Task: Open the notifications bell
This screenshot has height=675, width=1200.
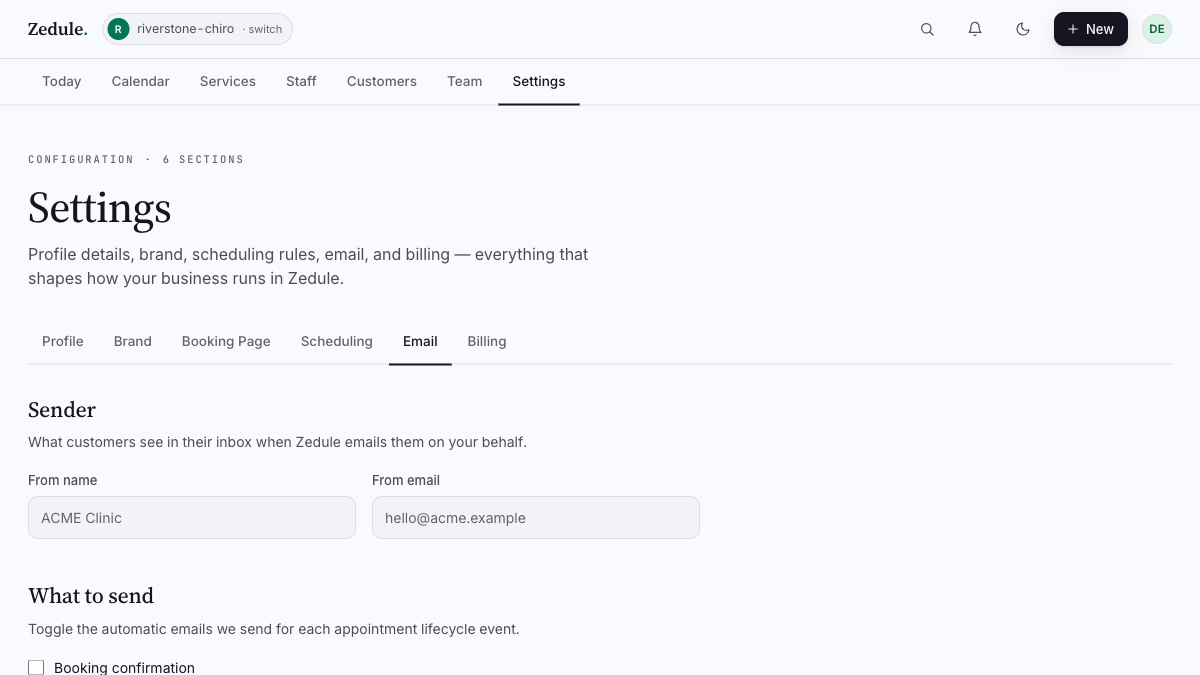Action: (975, 29)
